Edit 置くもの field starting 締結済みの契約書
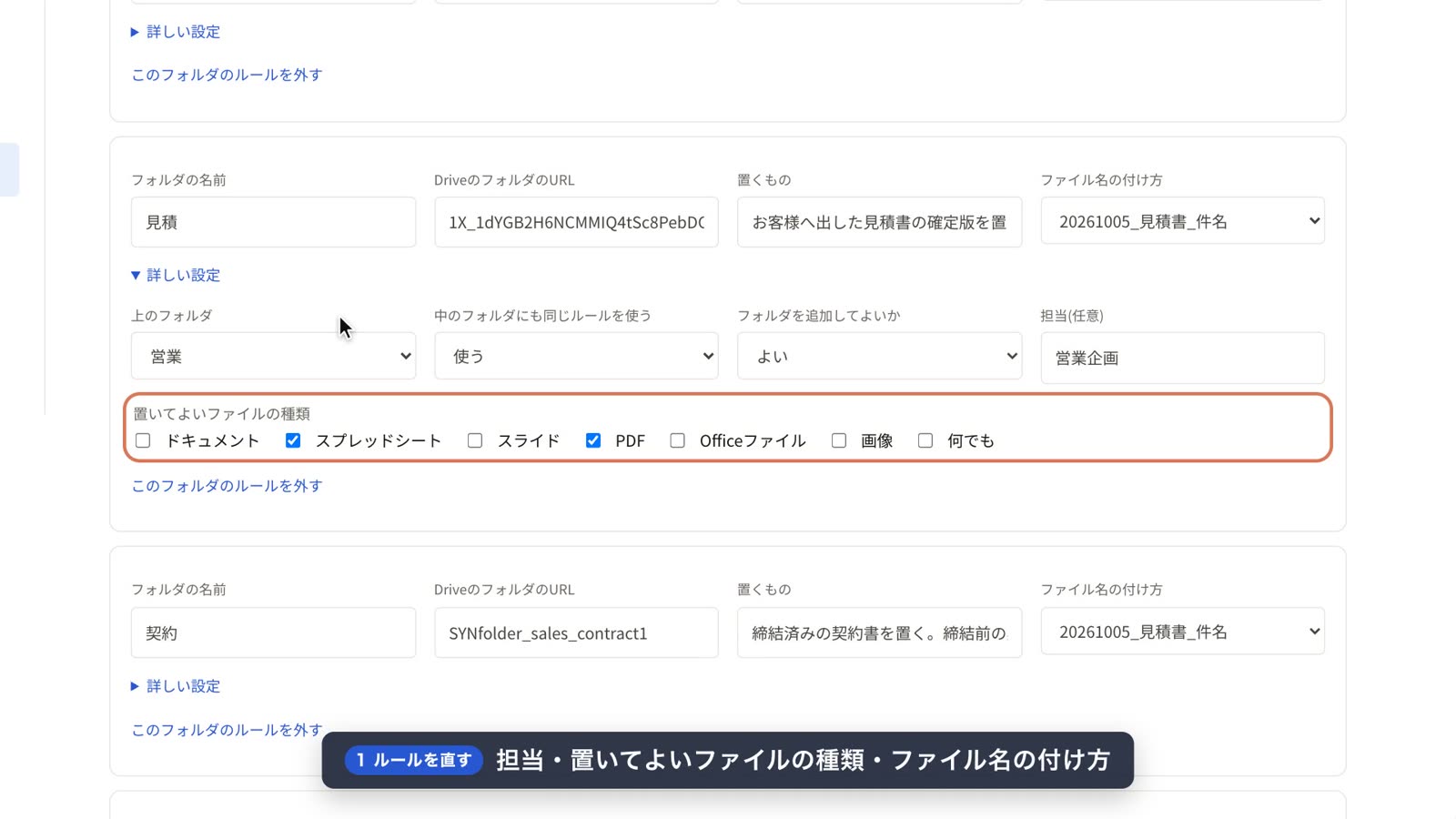Screen dimensions: 1456x819 pyautogui.click(x=879, y=632)
